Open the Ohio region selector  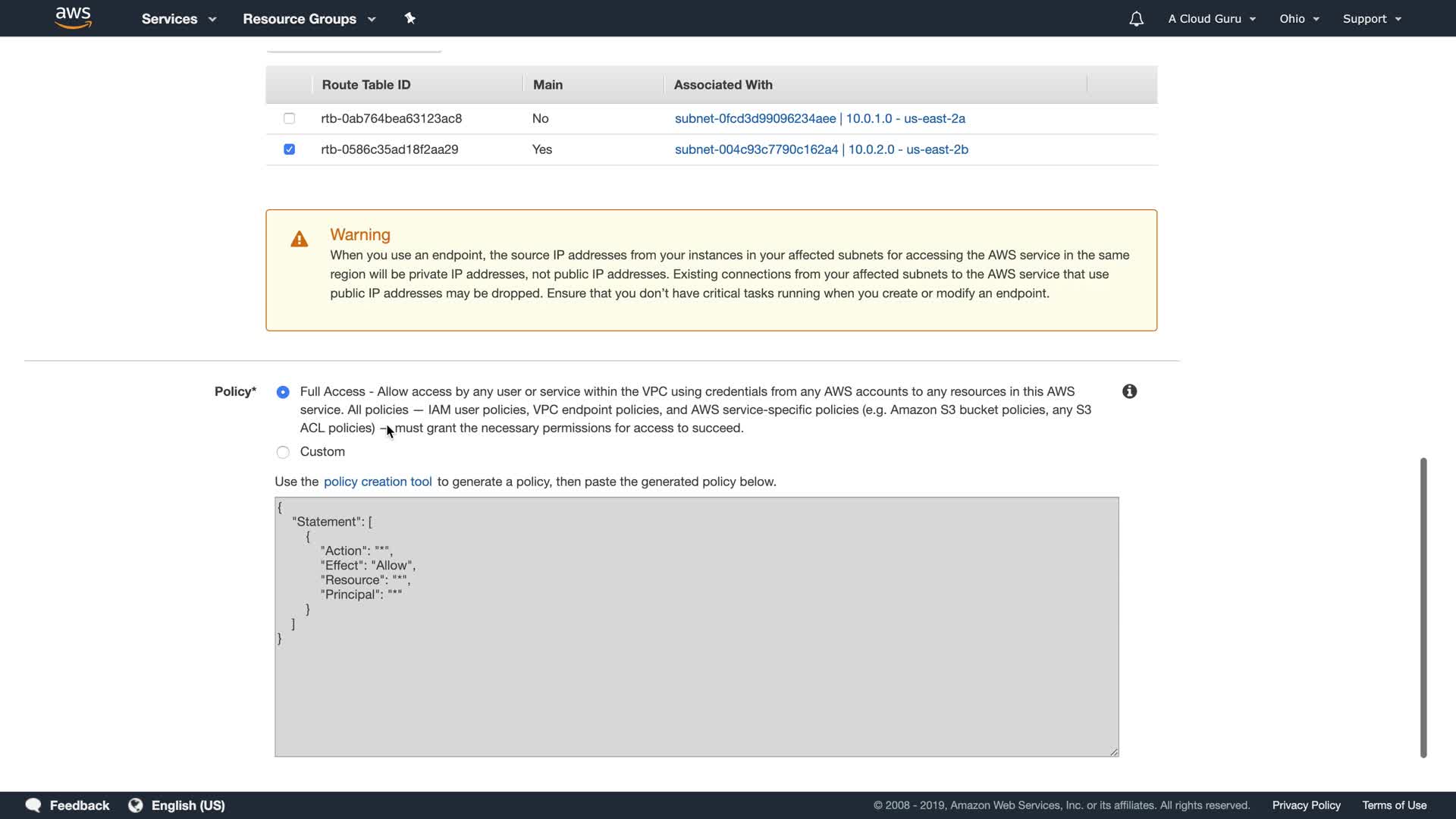(x=1299, y=19)
